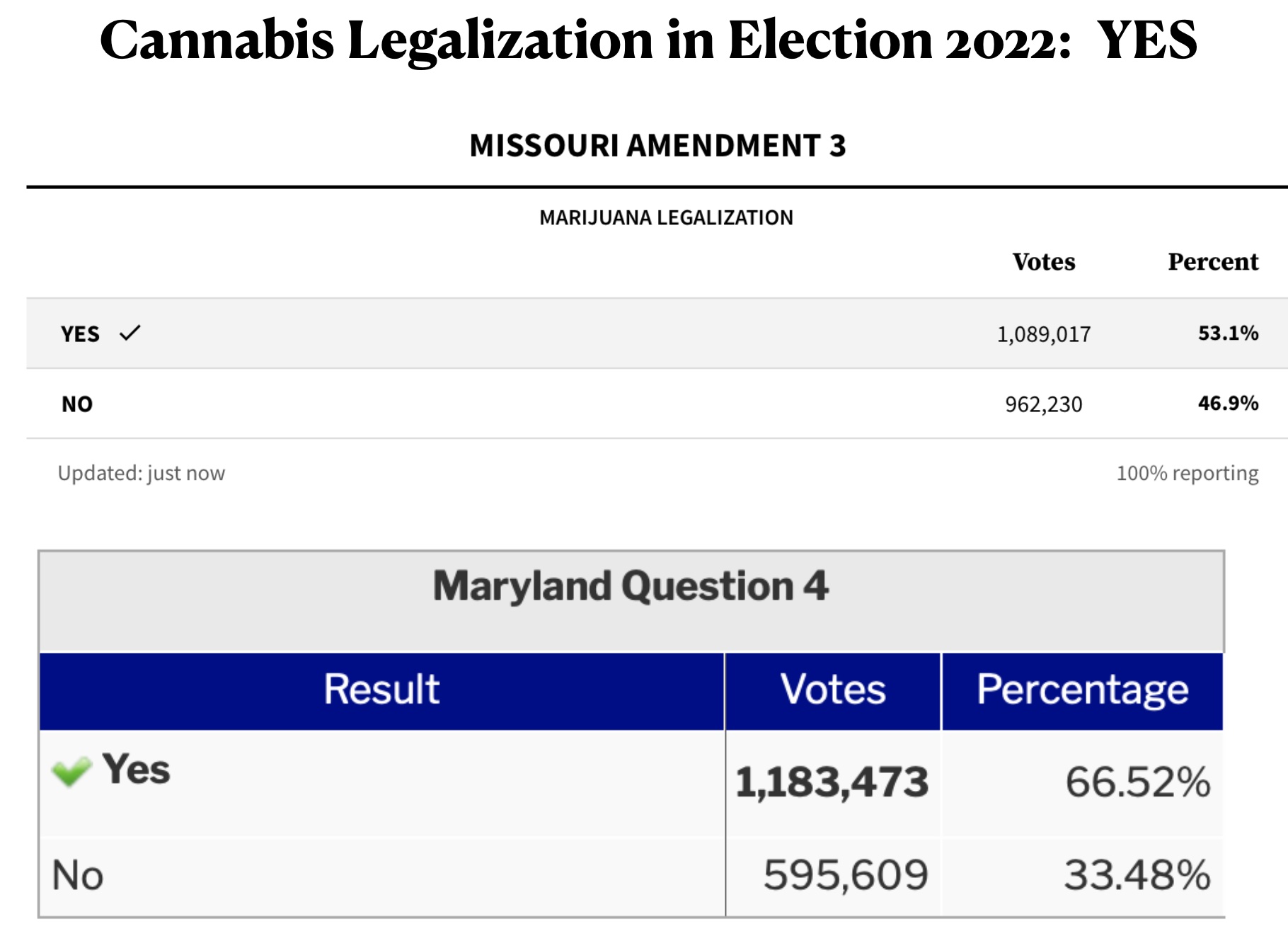Click the 53.1% percentage value
Screen dimensions: 1288x936
click(x=1228, y=333)
